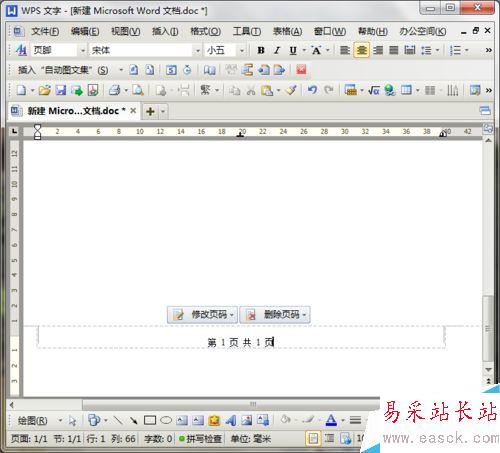Click the font color A icon
500x453 pixels.
pos(331,421)
